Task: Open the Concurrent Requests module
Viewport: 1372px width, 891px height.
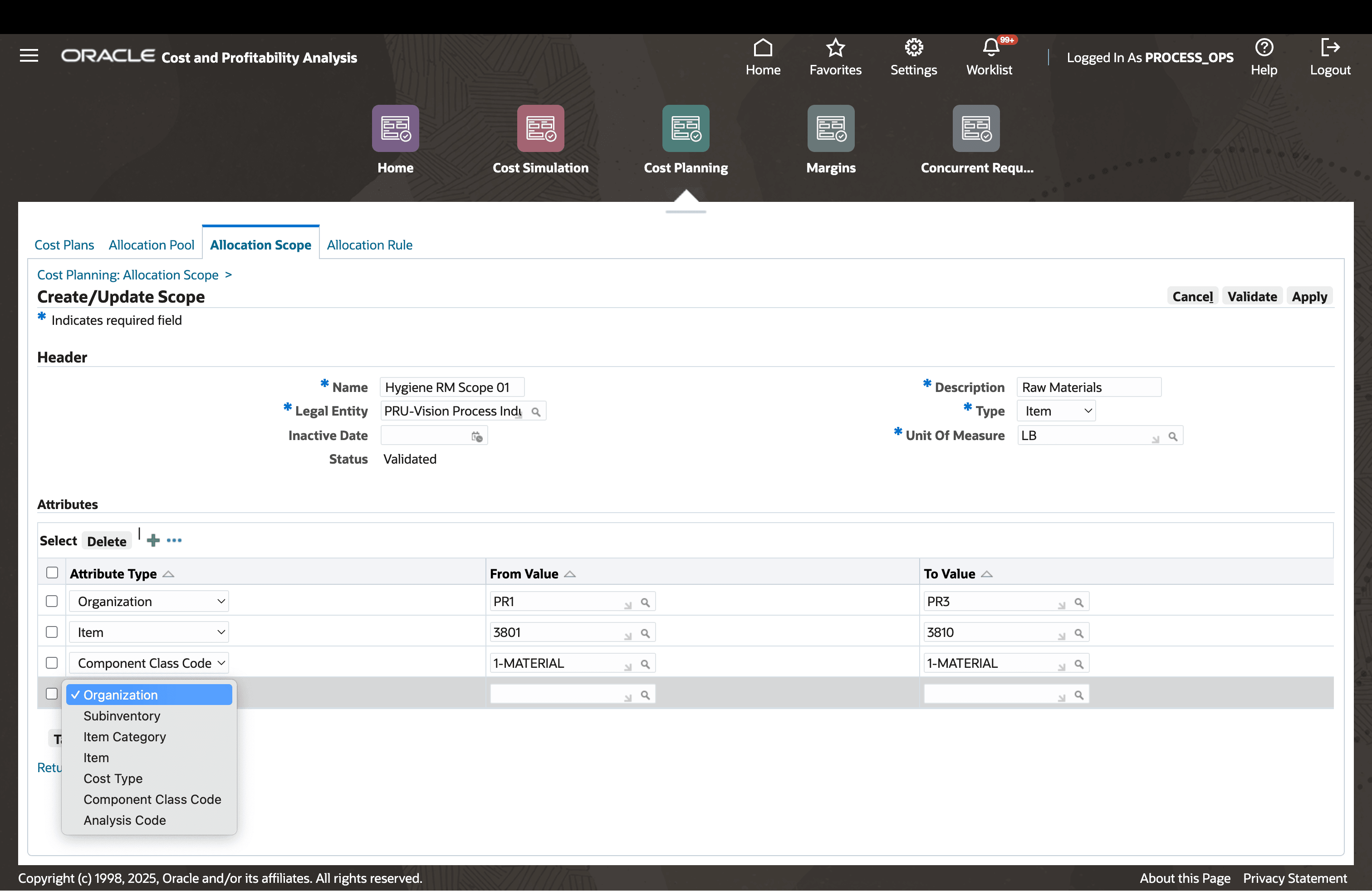Action: (975, 141)
